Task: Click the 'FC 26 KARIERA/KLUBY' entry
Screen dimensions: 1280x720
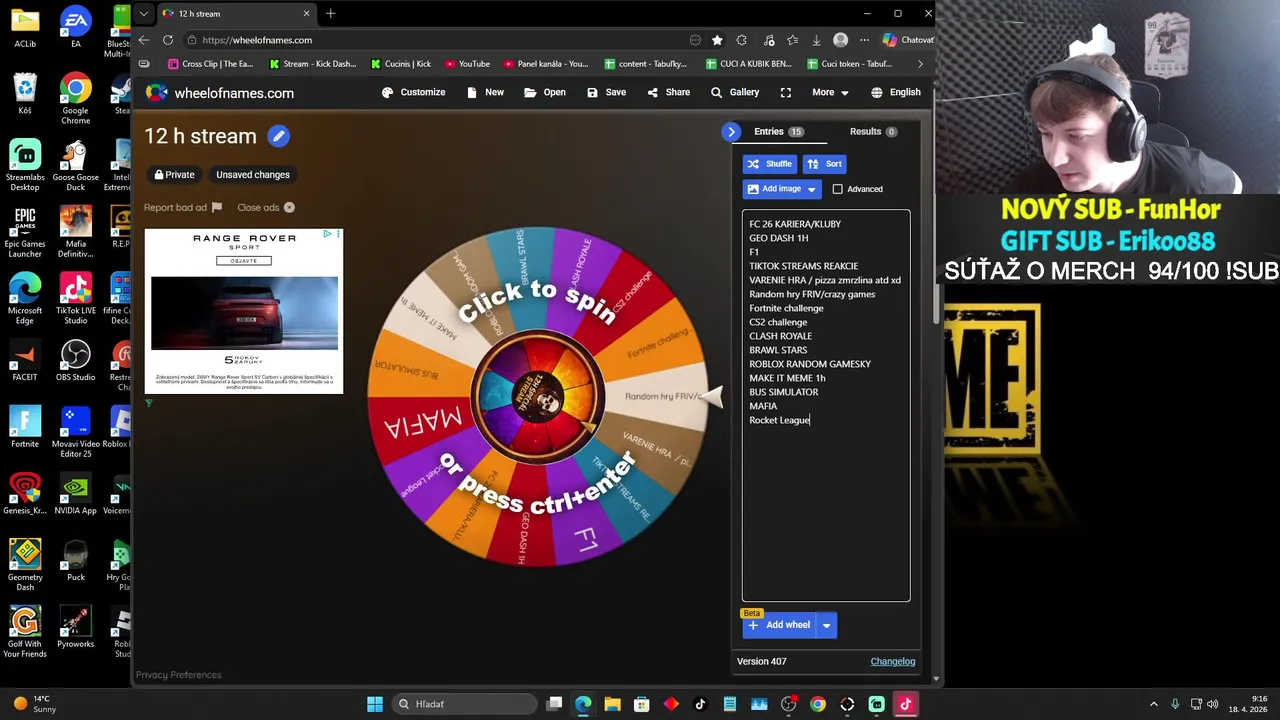Action: tap(795, 224)
